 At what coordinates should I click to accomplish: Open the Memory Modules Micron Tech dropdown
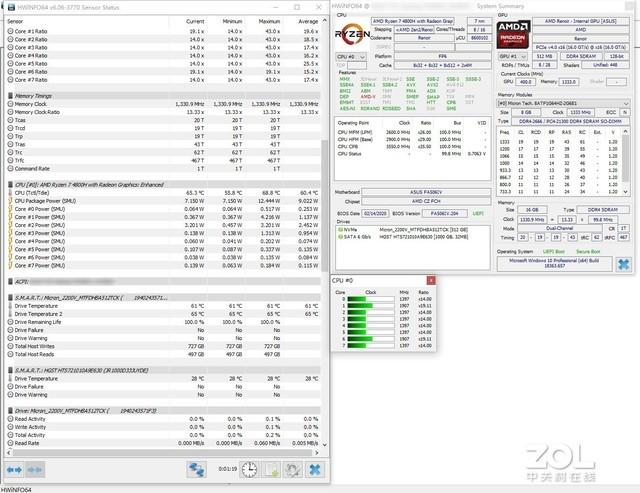563,103
